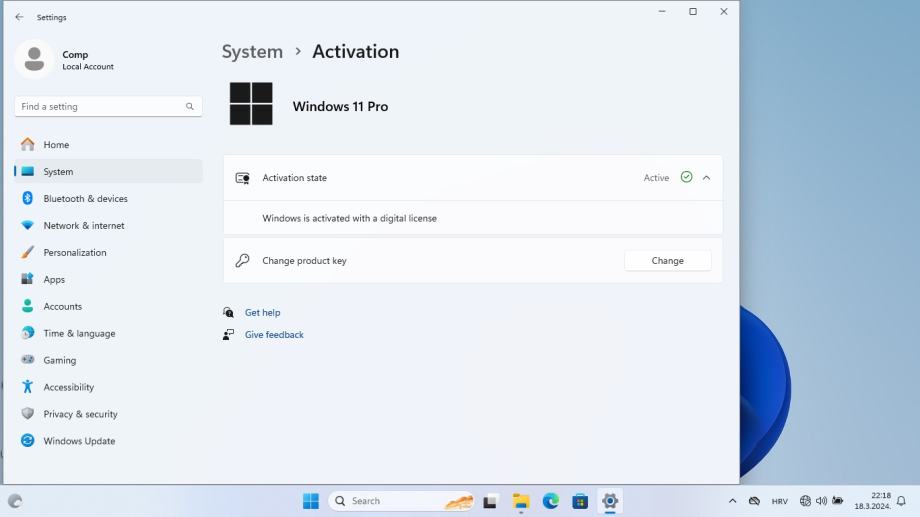Open Accounts settings
Viewport: 920px width, 517px height.
click(108, 306)
